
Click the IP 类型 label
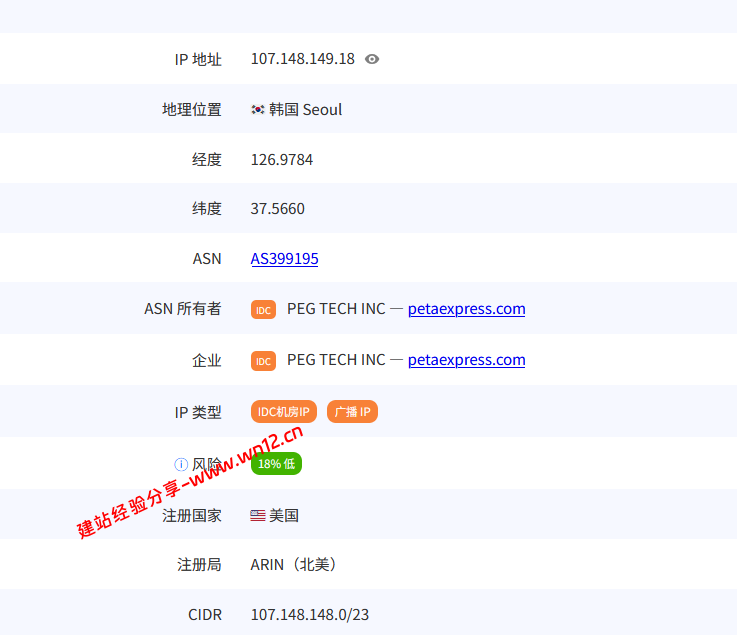coord(198,412)
